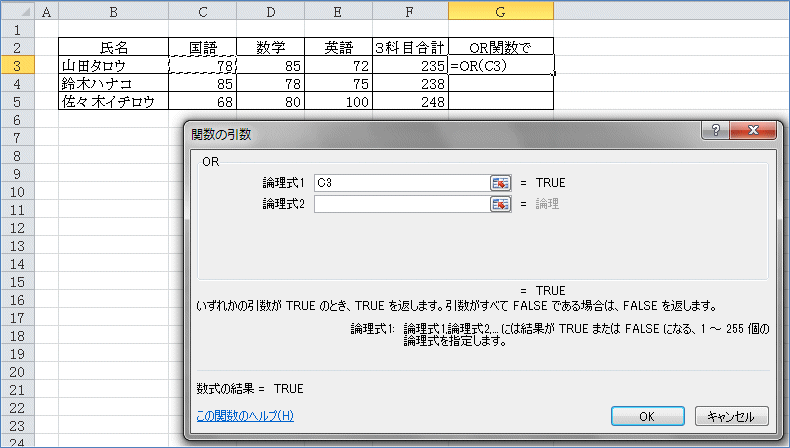Select cell D5 with value 80
790x448 pixels.
pos(271,102)
